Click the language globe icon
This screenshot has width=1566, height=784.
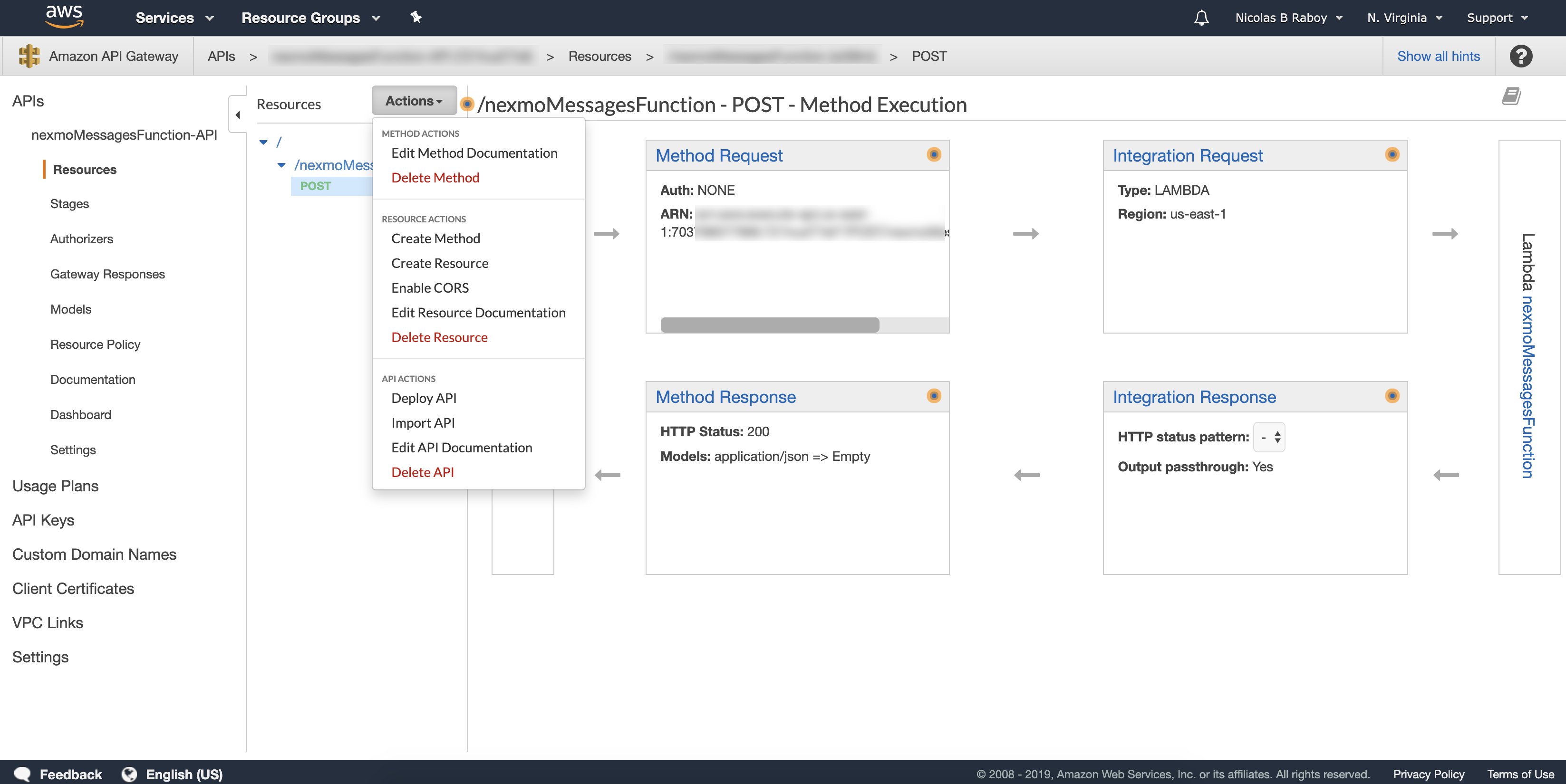129,774
